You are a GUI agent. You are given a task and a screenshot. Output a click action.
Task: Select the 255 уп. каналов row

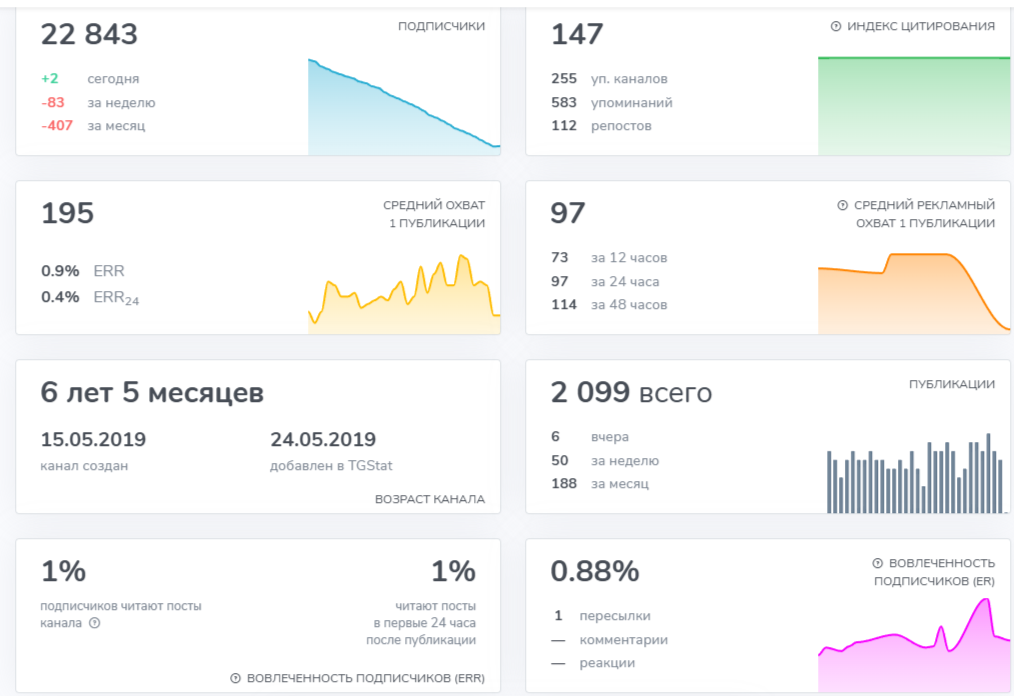click(609, 79)
